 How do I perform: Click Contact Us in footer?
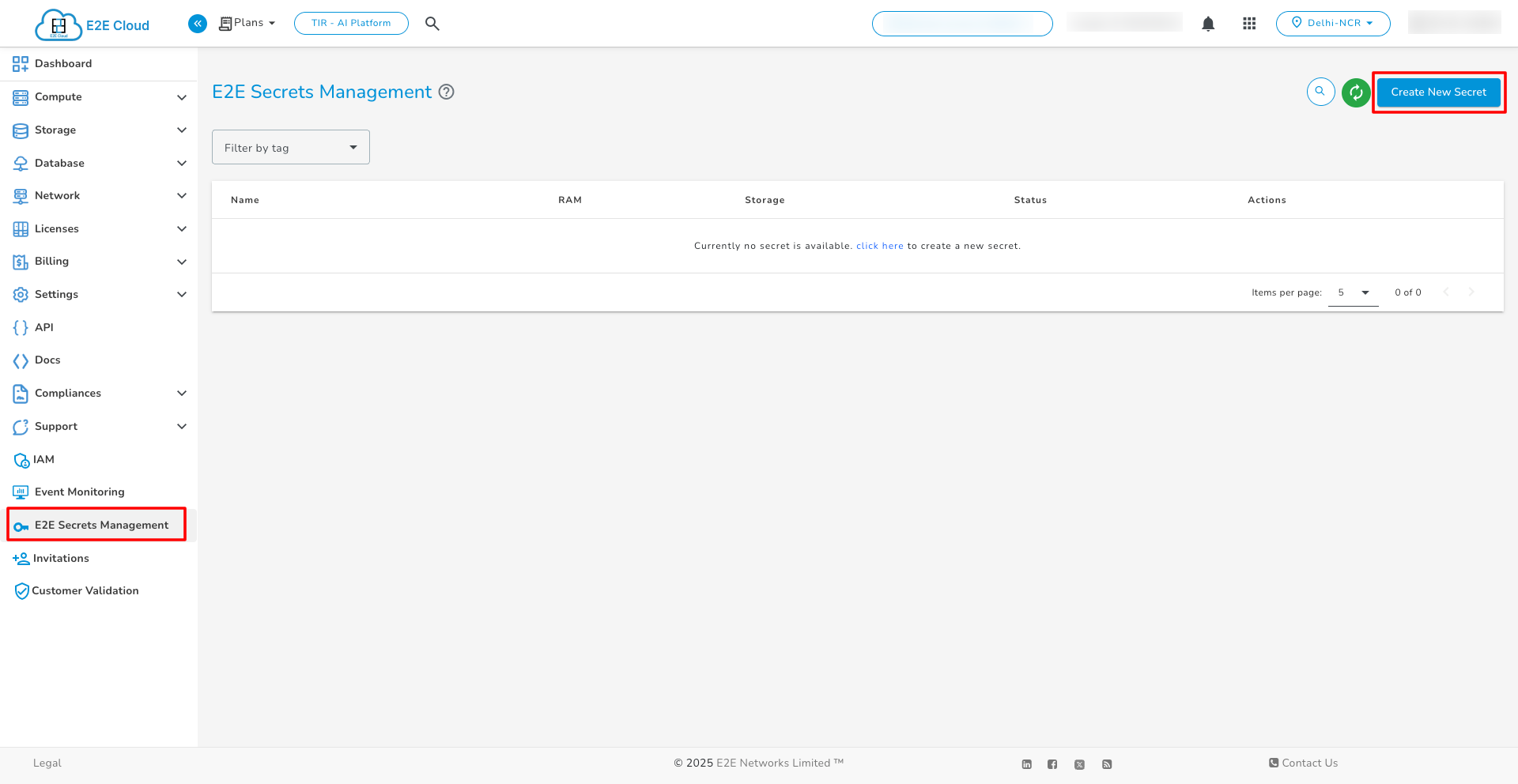click(x=1303, y=763)
